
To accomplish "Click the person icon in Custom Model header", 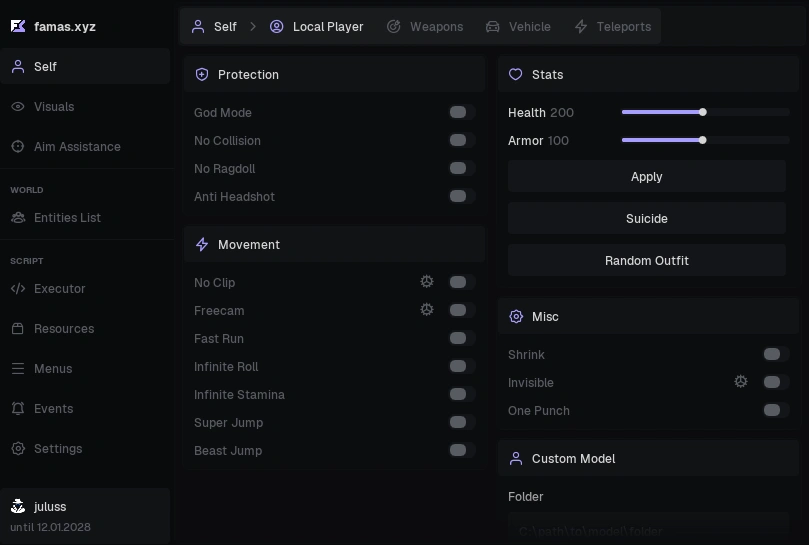I will (515, 458).
